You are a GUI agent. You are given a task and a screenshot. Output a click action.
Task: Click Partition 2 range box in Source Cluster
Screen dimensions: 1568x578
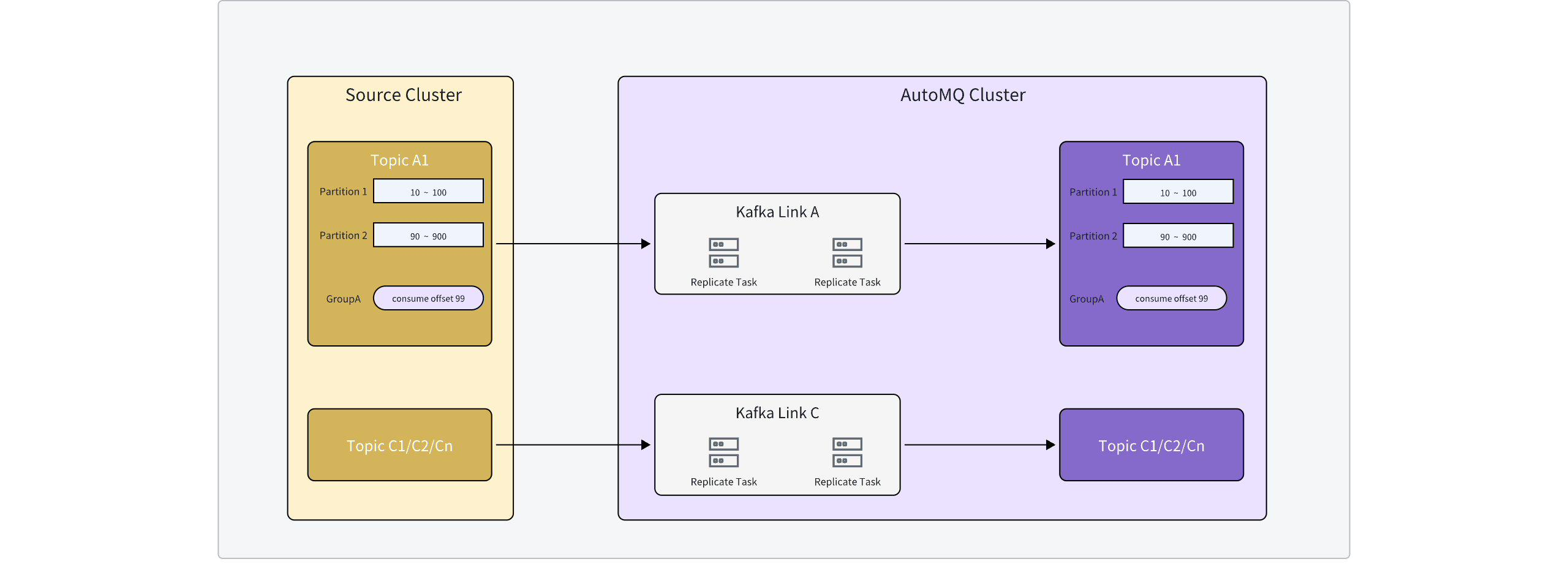tap(428, 235)
